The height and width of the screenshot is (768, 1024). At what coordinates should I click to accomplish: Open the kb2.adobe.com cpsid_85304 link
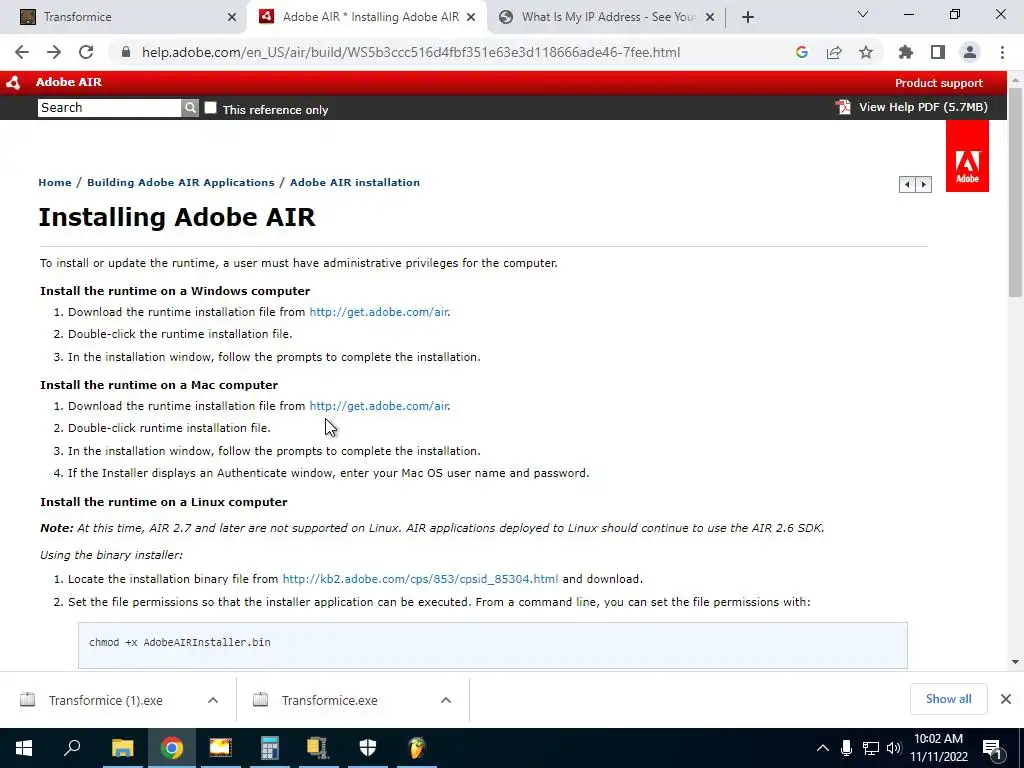pos(420,579)
